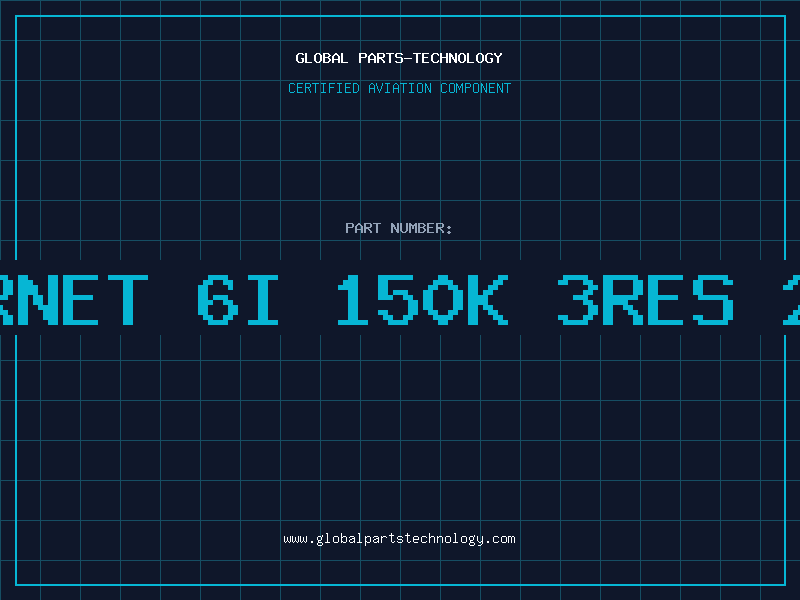Click the PART NUMBER: label
Viewport: 800px width, 600px height.
(x=399, y=228)
